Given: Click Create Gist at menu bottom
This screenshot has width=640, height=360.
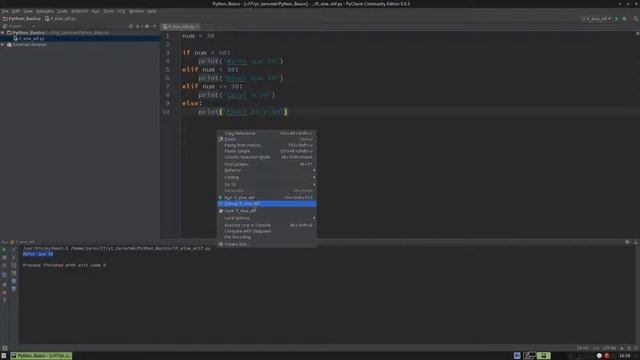Looking at the screenshot, I should tap(267, 244).
